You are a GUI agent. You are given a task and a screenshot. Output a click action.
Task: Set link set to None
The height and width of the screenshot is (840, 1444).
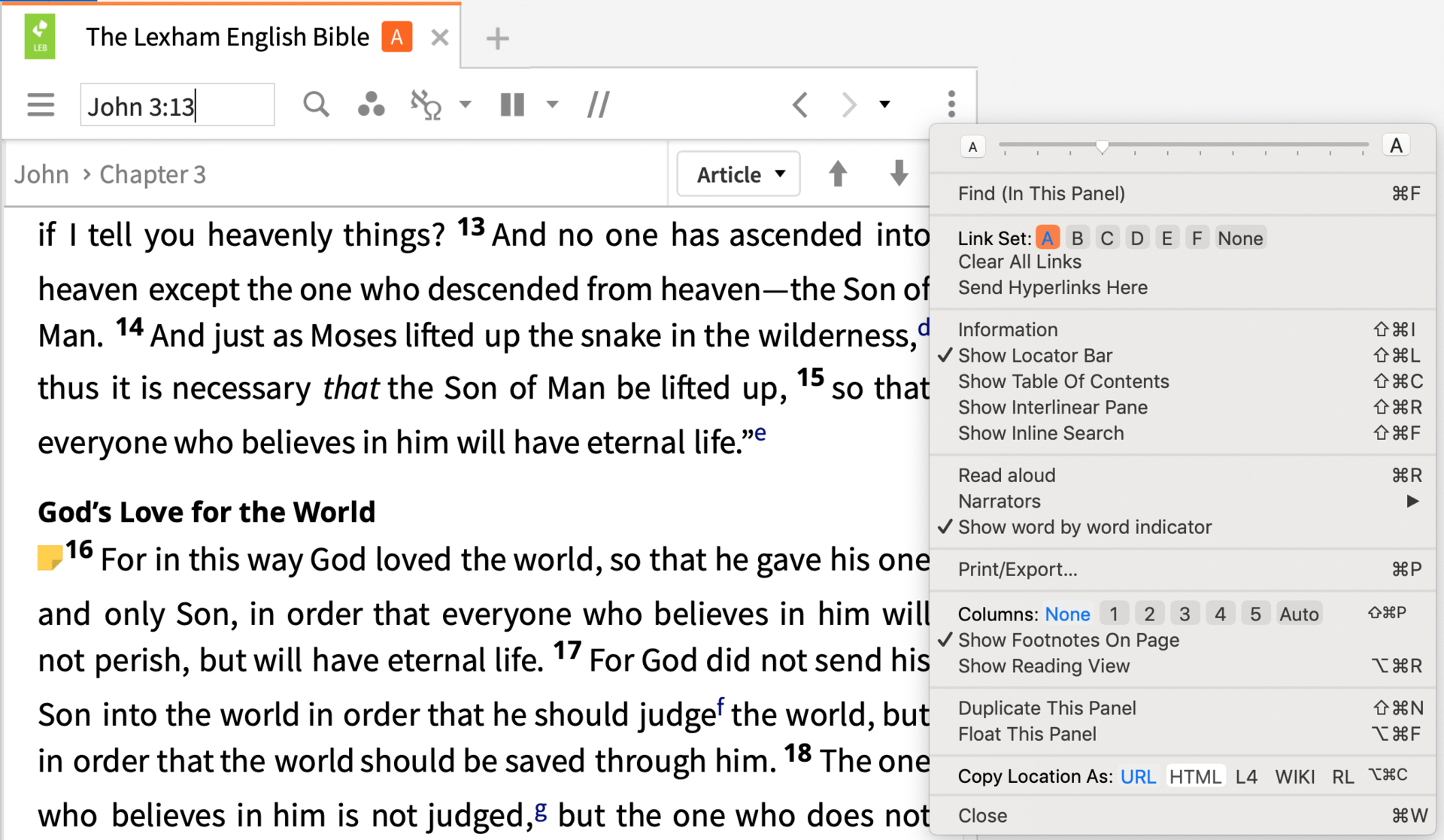(x=1240, y=238)
